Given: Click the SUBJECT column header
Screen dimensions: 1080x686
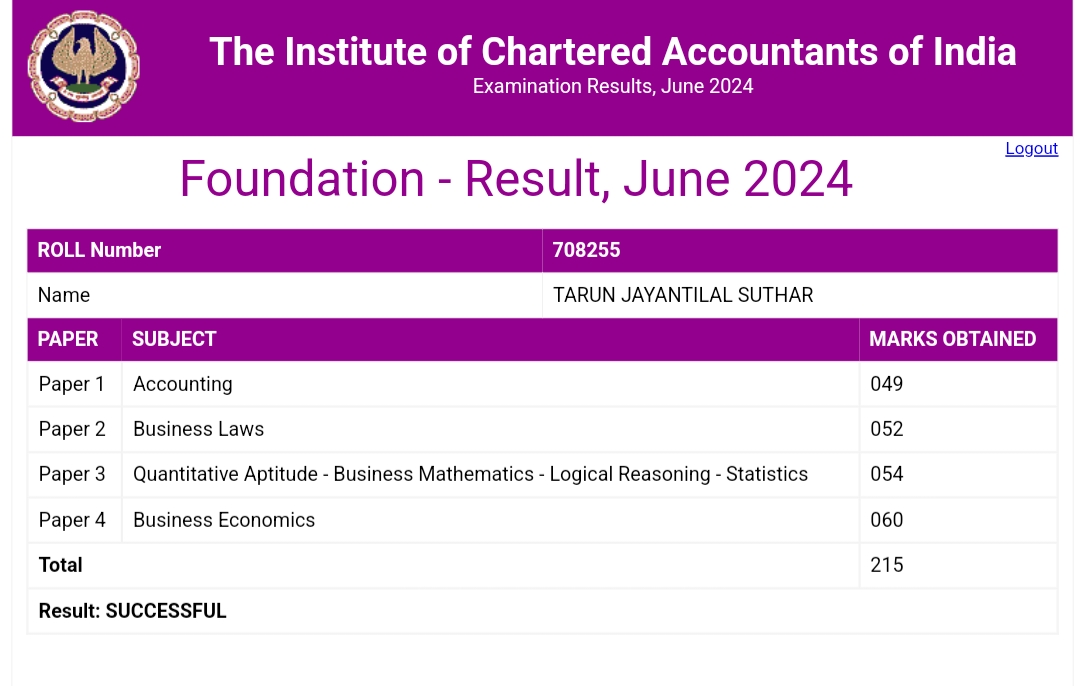Looking at the screenshot, I should pos(175,339).
